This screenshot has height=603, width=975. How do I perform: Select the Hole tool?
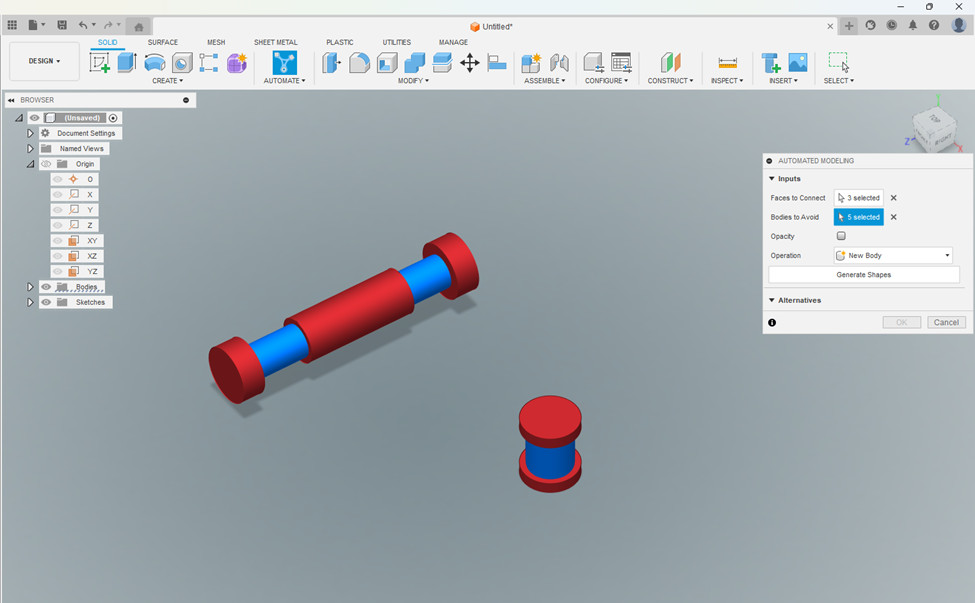(182, 63)
